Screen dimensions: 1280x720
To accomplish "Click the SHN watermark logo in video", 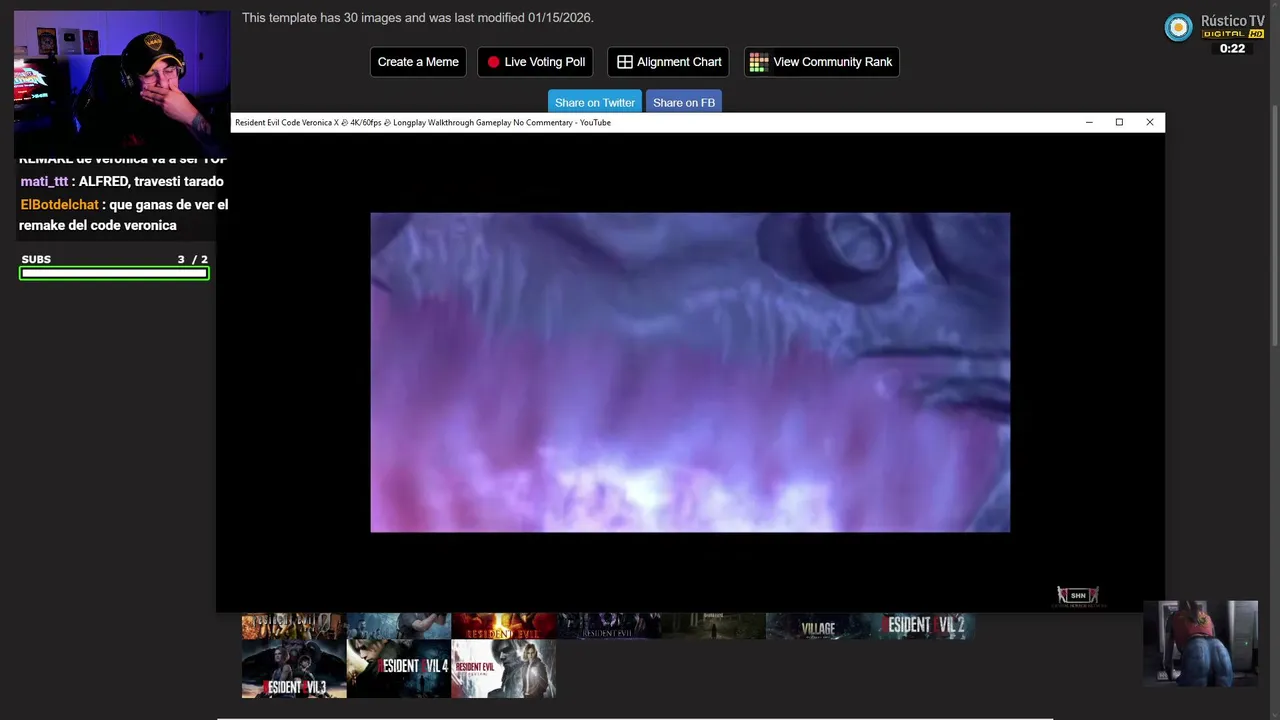I will click(x=1078, y=596).
